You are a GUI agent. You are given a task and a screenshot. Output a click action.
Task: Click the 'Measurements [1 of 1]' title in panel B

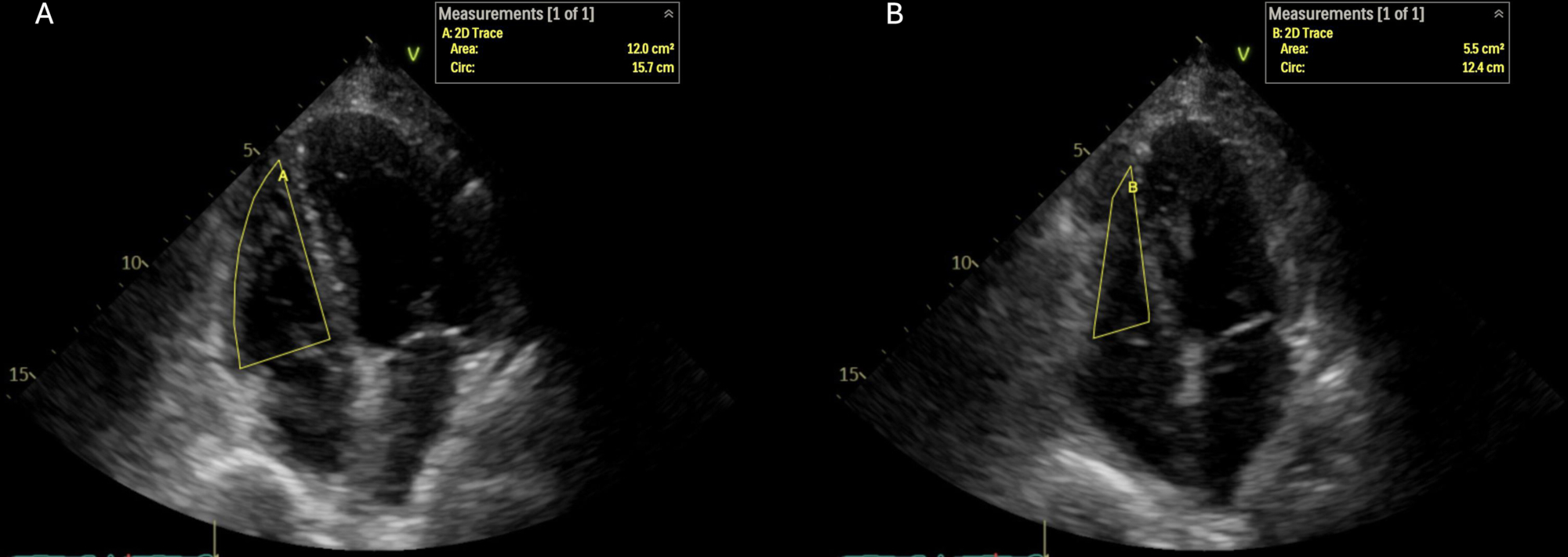point(1346,14)
